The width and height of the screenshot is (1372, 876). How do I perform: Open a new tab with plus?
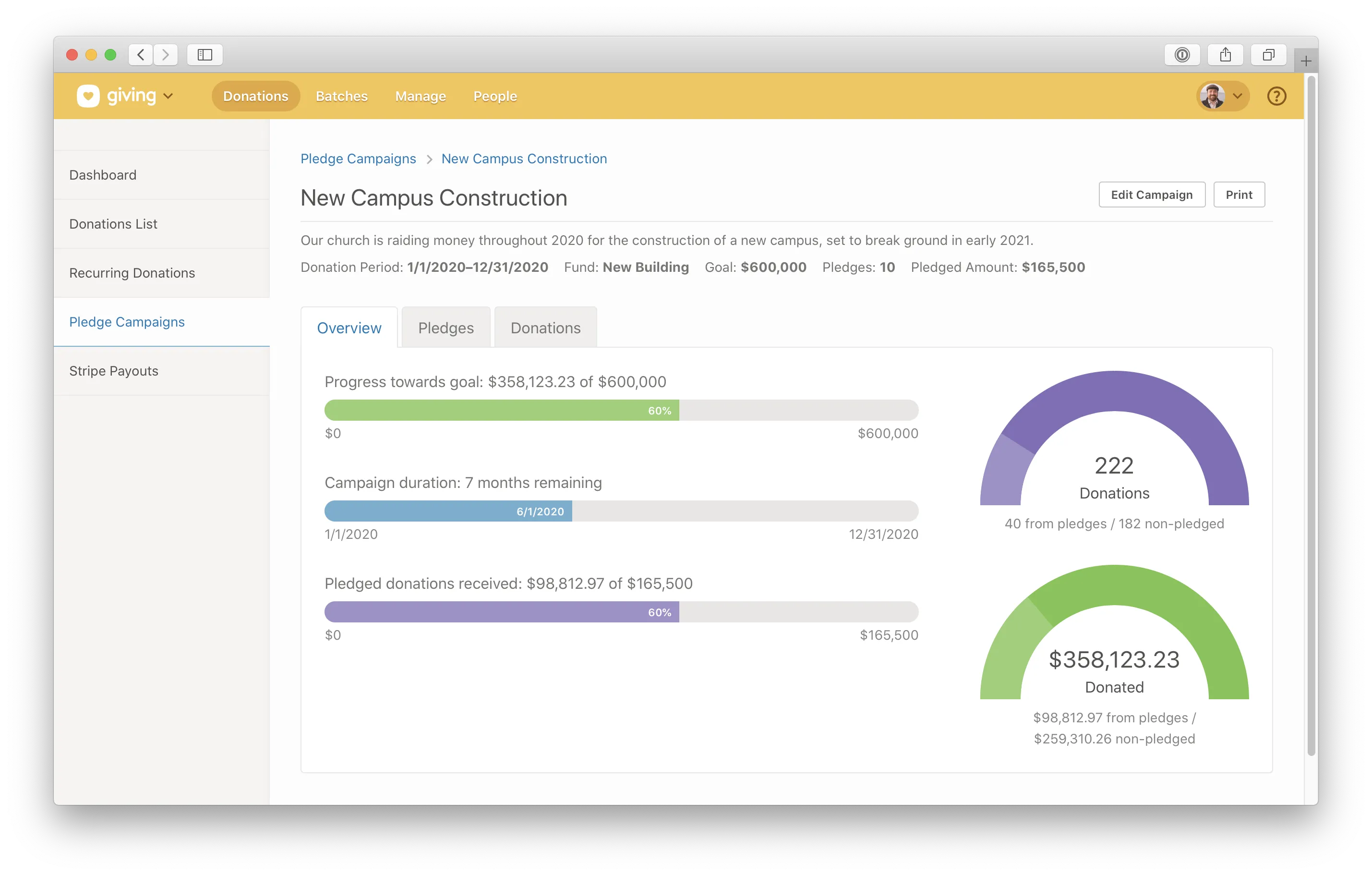click(x=1306, y=61)
